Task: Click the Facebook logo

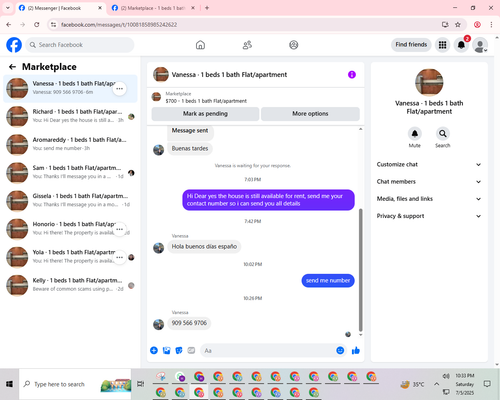Action: click(x=14, y=45)
